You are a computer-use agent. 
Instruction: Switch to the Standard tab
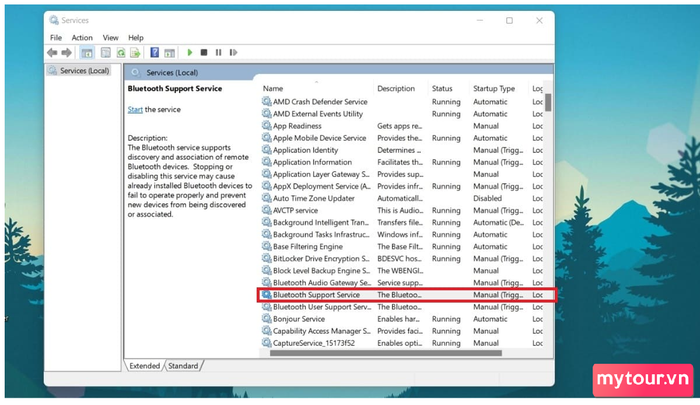pos(183,366)
